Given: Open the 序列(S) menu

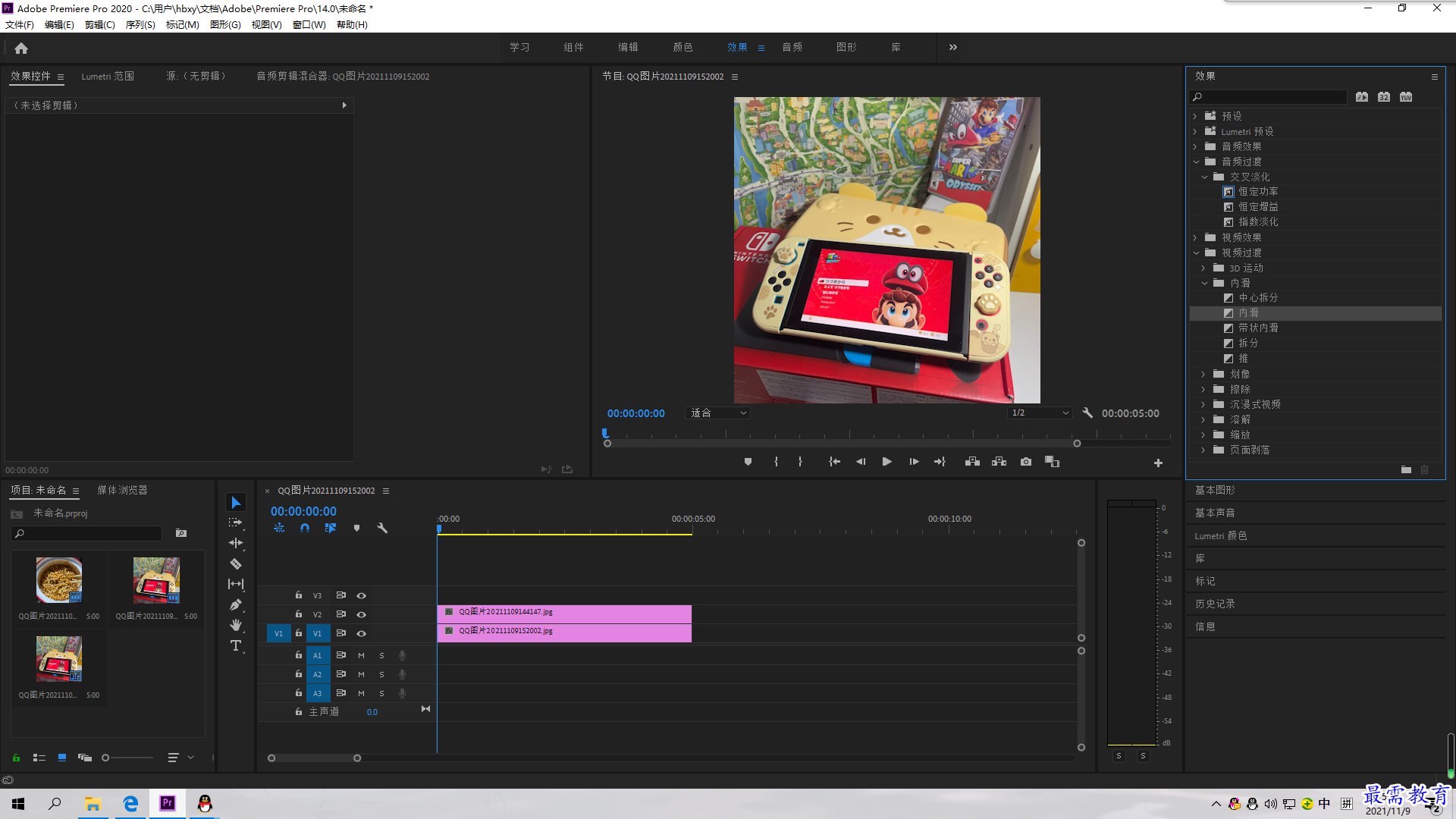Looking at the screenshot, I should coord(140,25).
